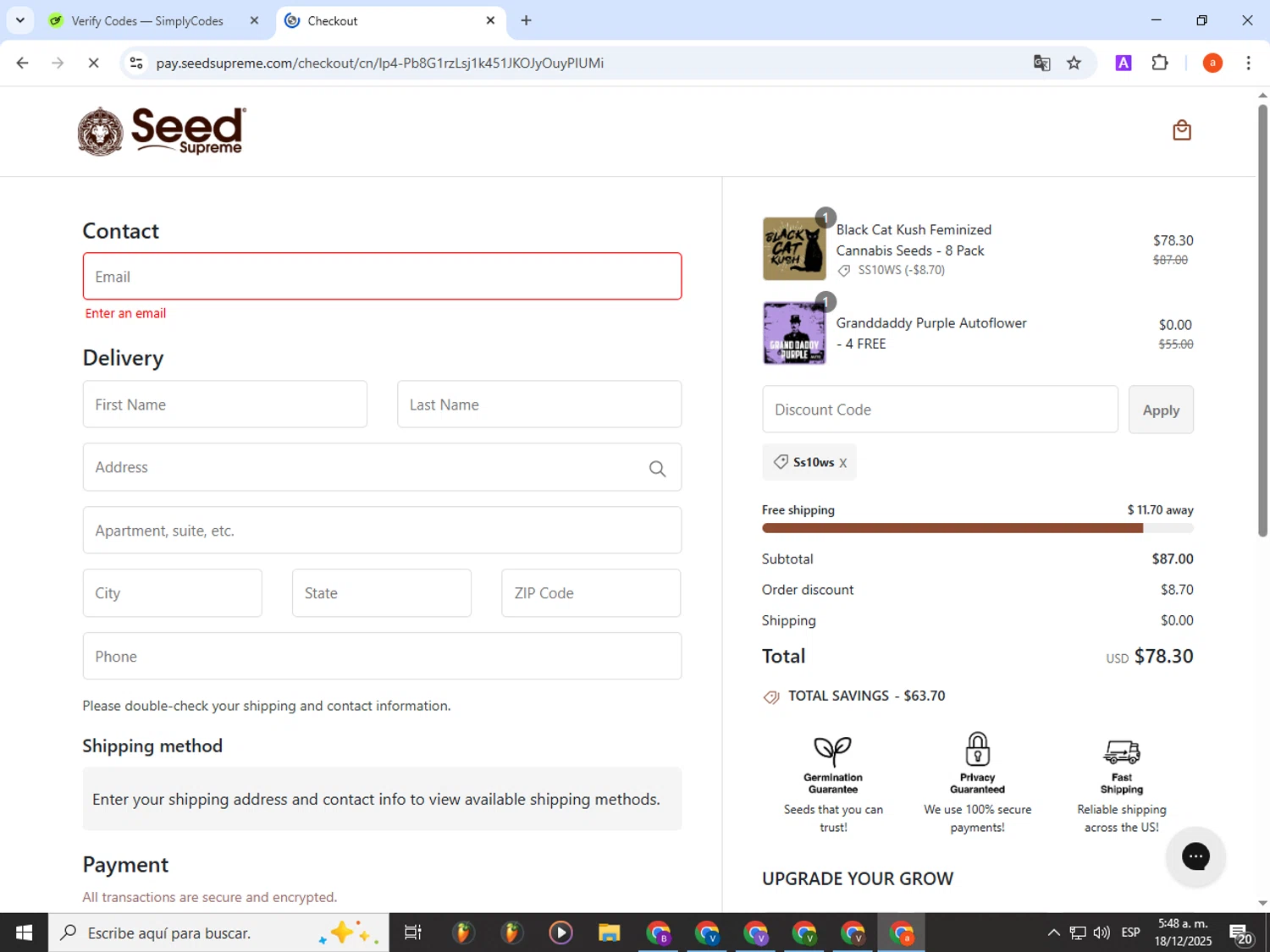Open File Explorer from the taskbar

(610, 933)
